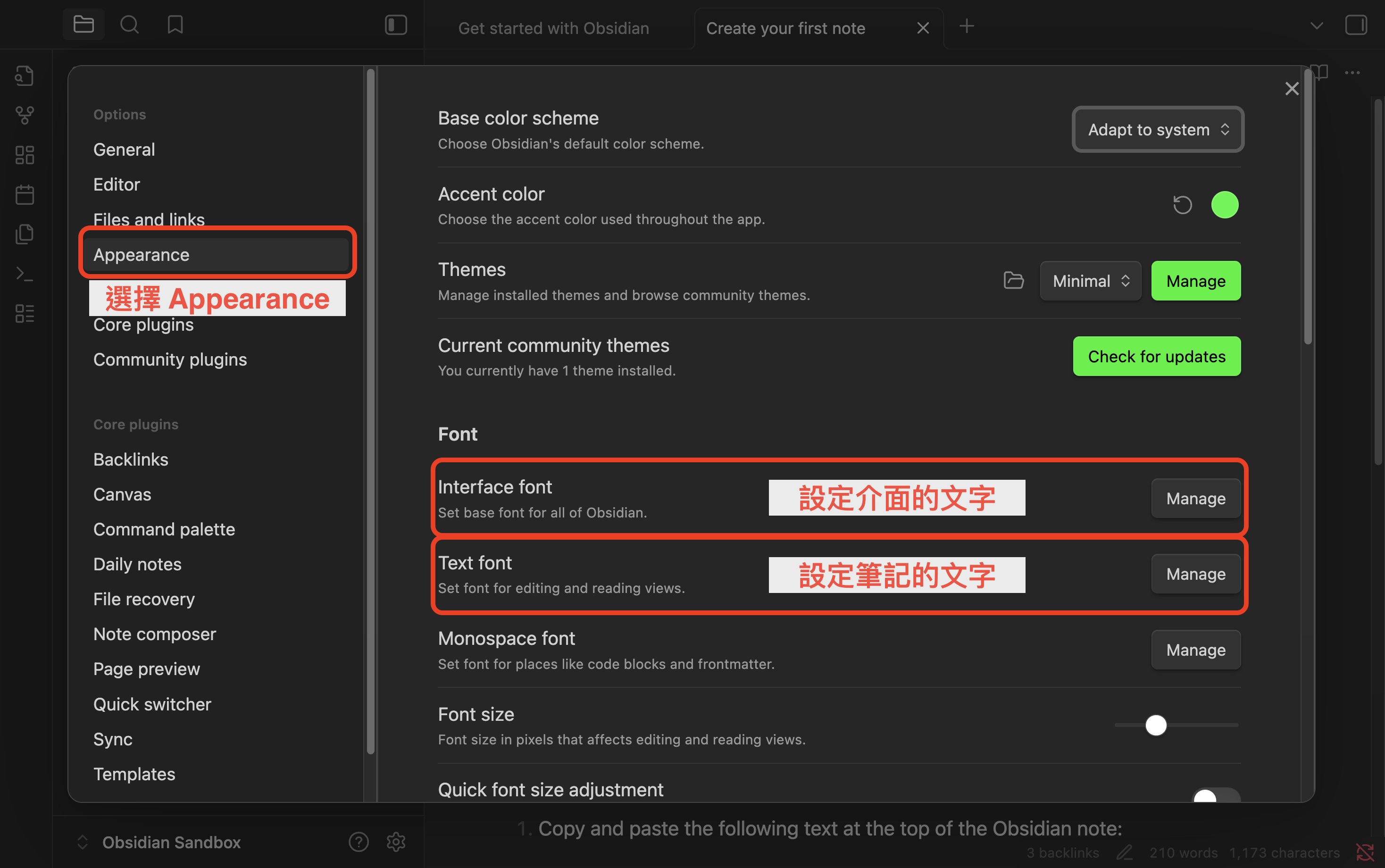Toggle Quick font size adjustment switch
The height and width of the screenshot is (868, 1385).
pyautogui.click(x=1216, y=797)
